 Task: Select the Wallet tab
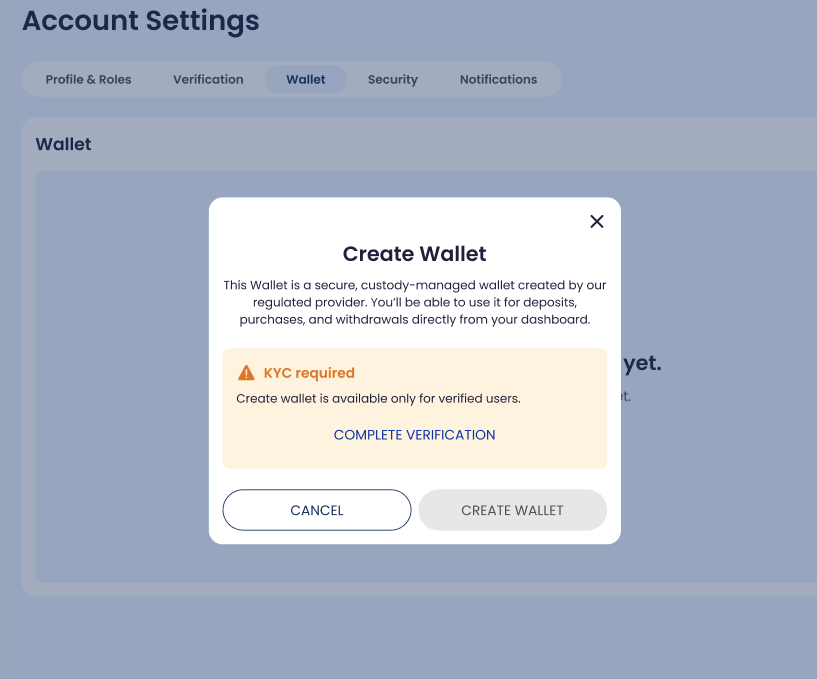tap(305, 80)
